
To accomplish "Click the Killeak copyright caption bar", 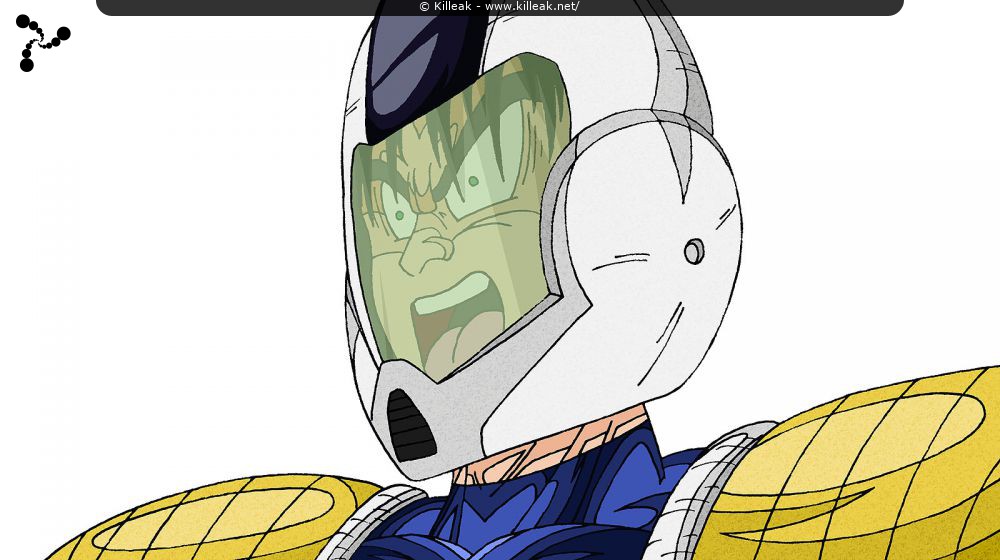I will click(x=499, y=7).
